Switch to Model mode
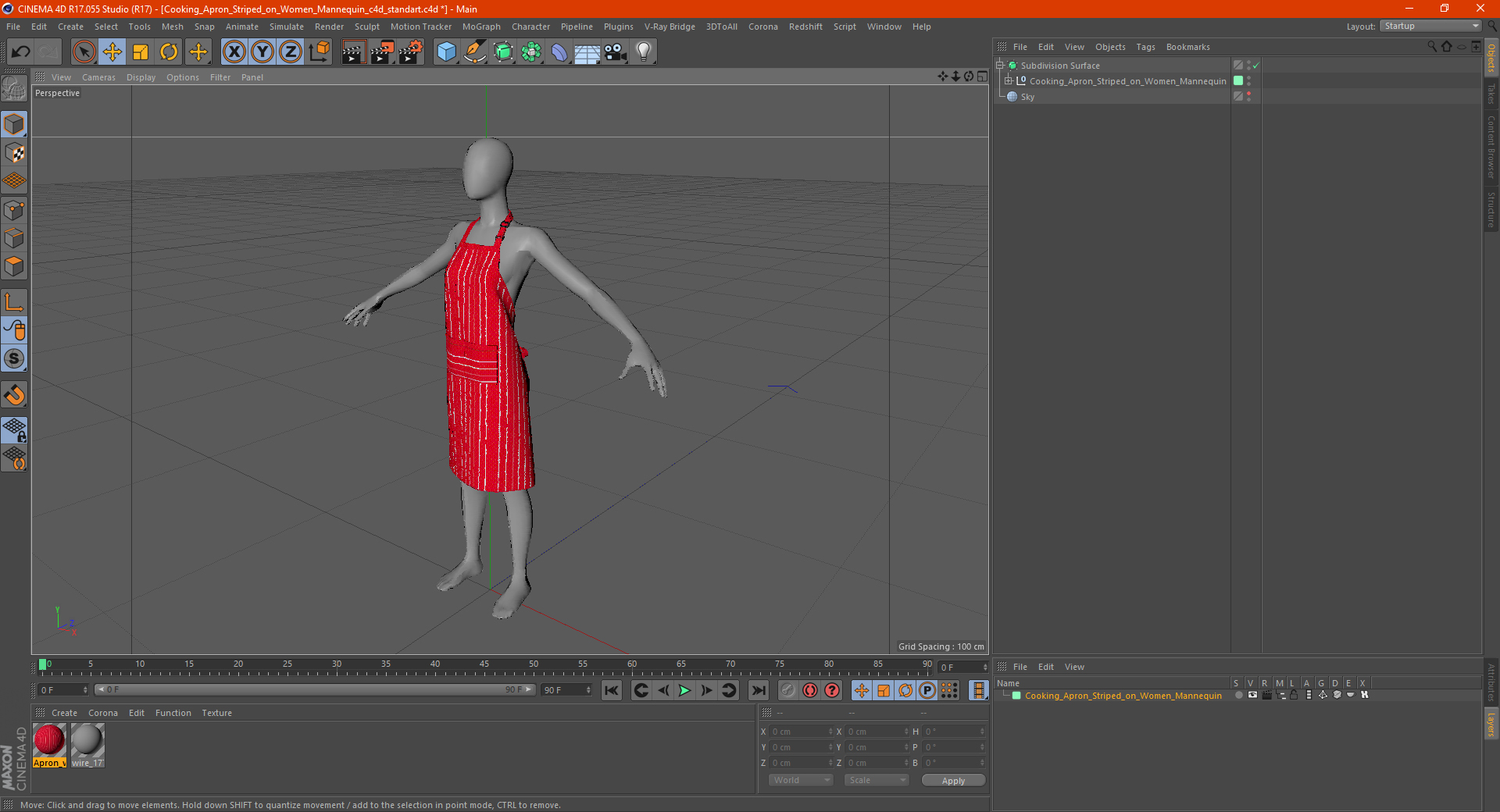The width and height of the screenshot is (1500, 812). click(15, 125)
